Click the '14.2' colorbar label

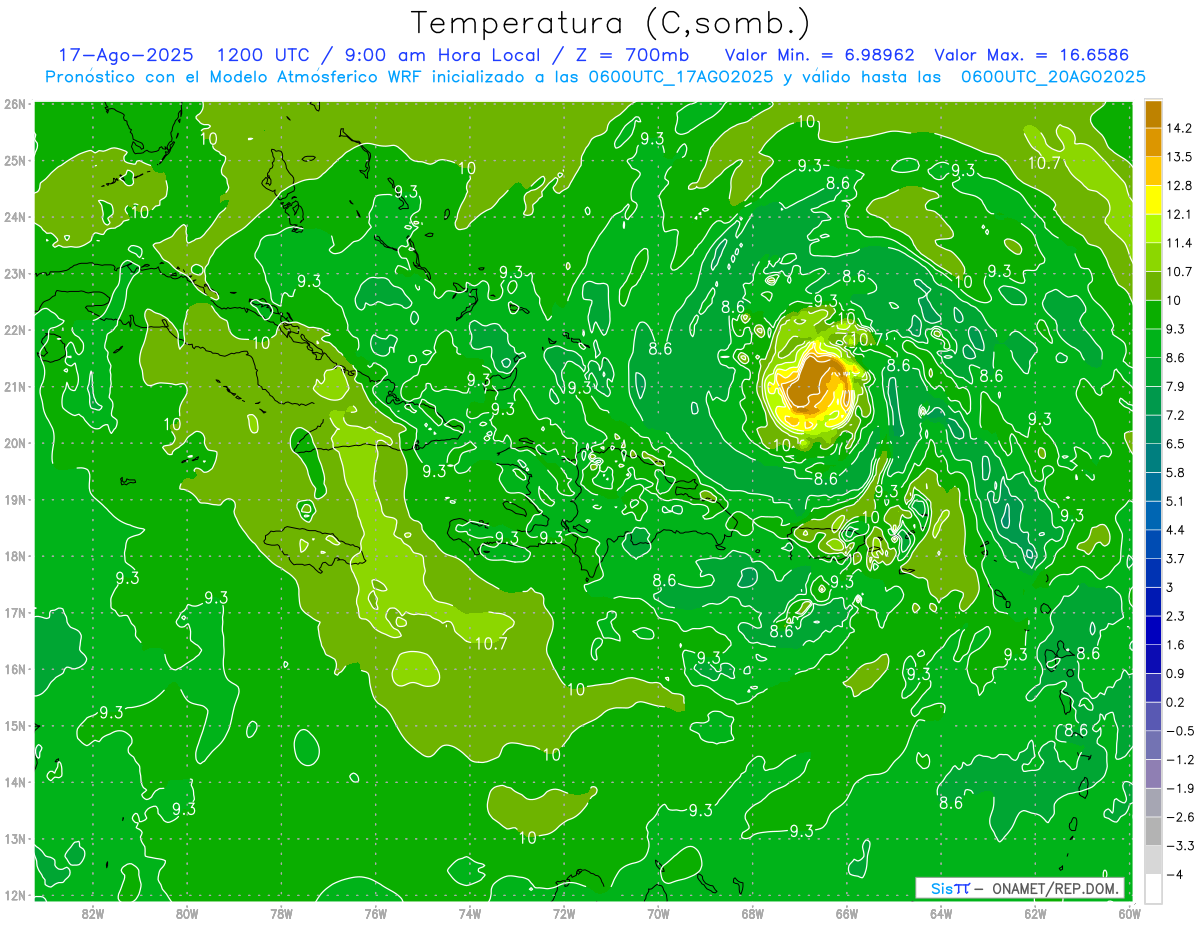coord(1180,128)
